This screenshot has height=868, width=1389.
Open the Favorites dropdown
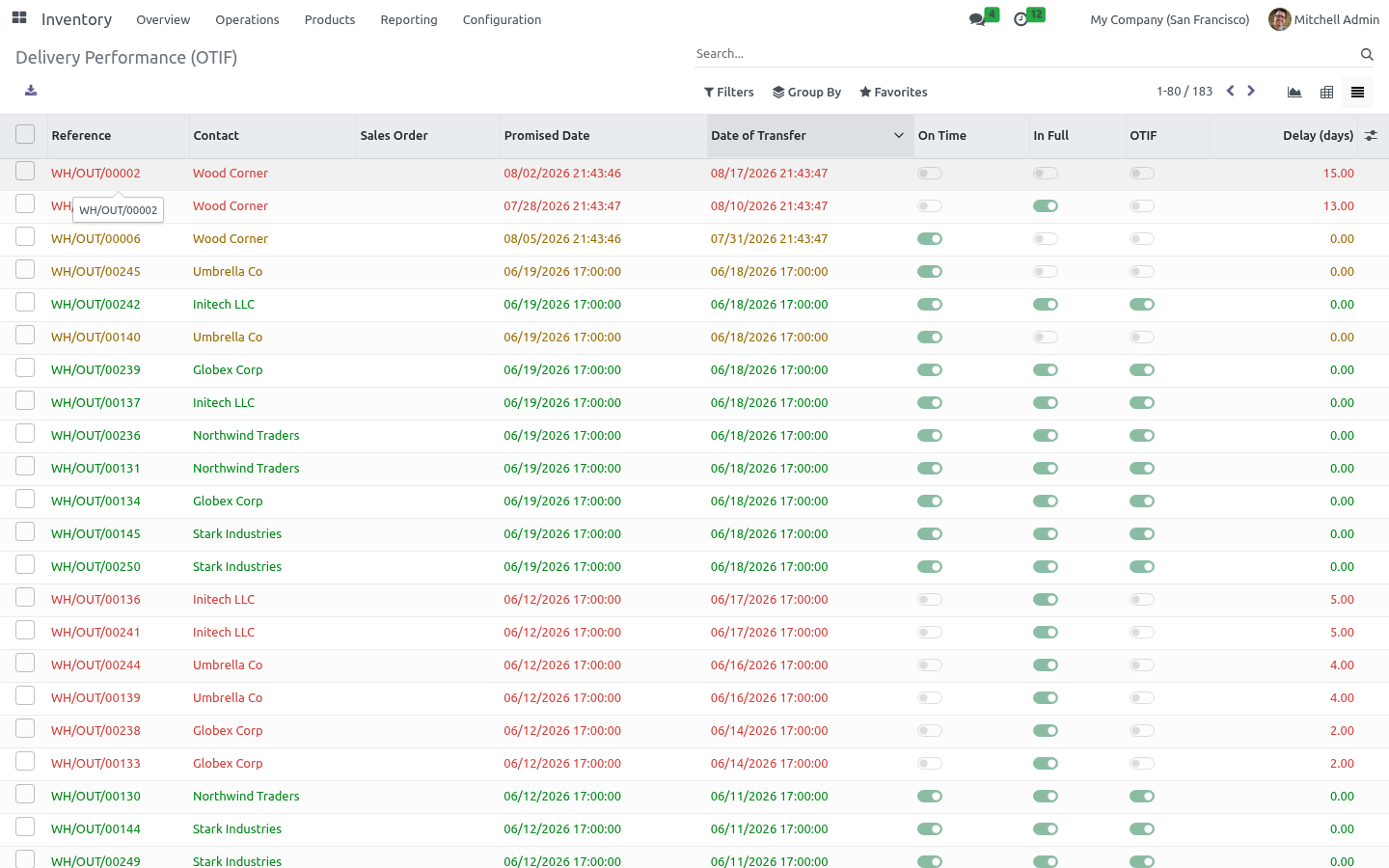[894, 93]
